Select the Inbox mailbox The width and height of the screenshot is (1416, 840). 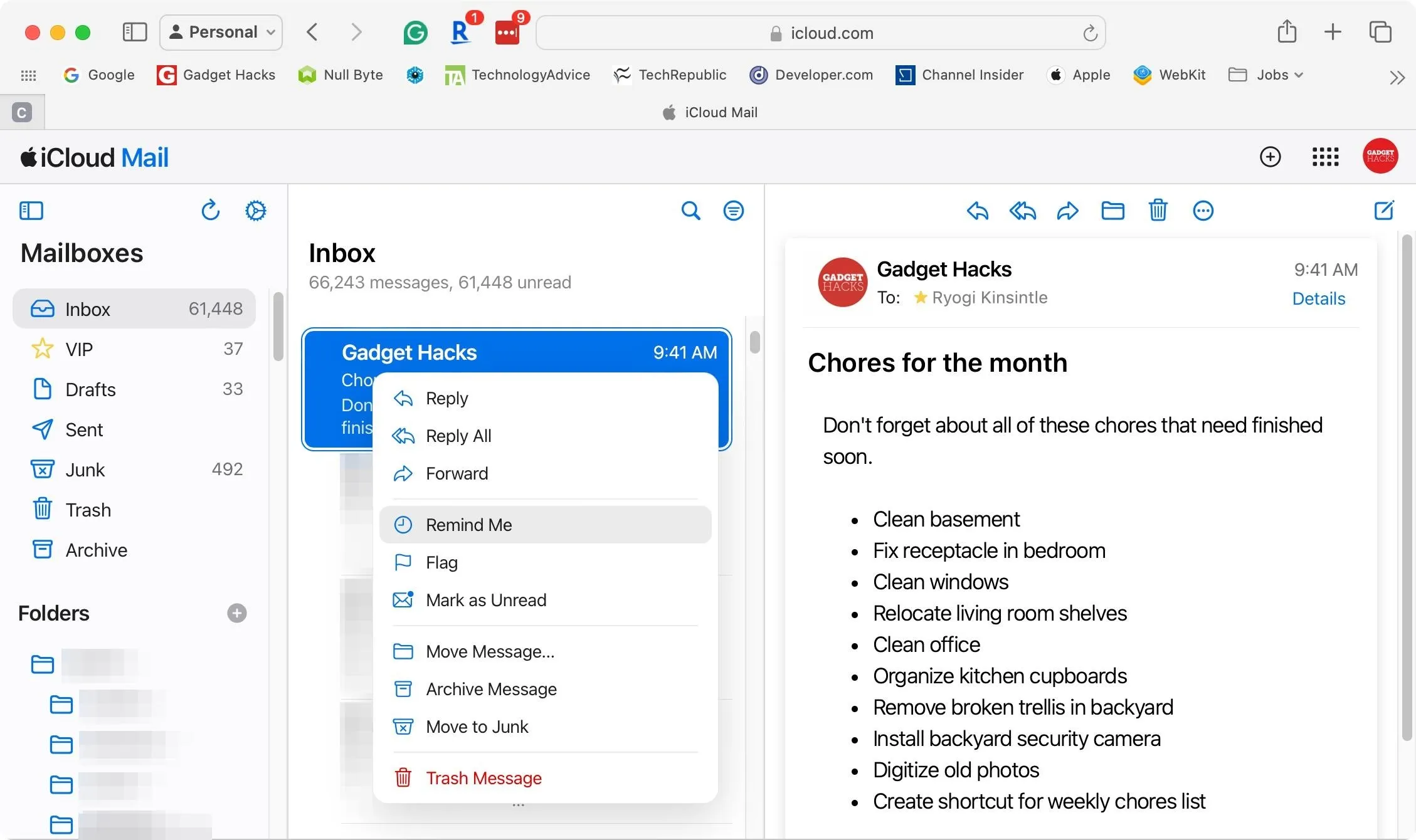tap(134, 308)
